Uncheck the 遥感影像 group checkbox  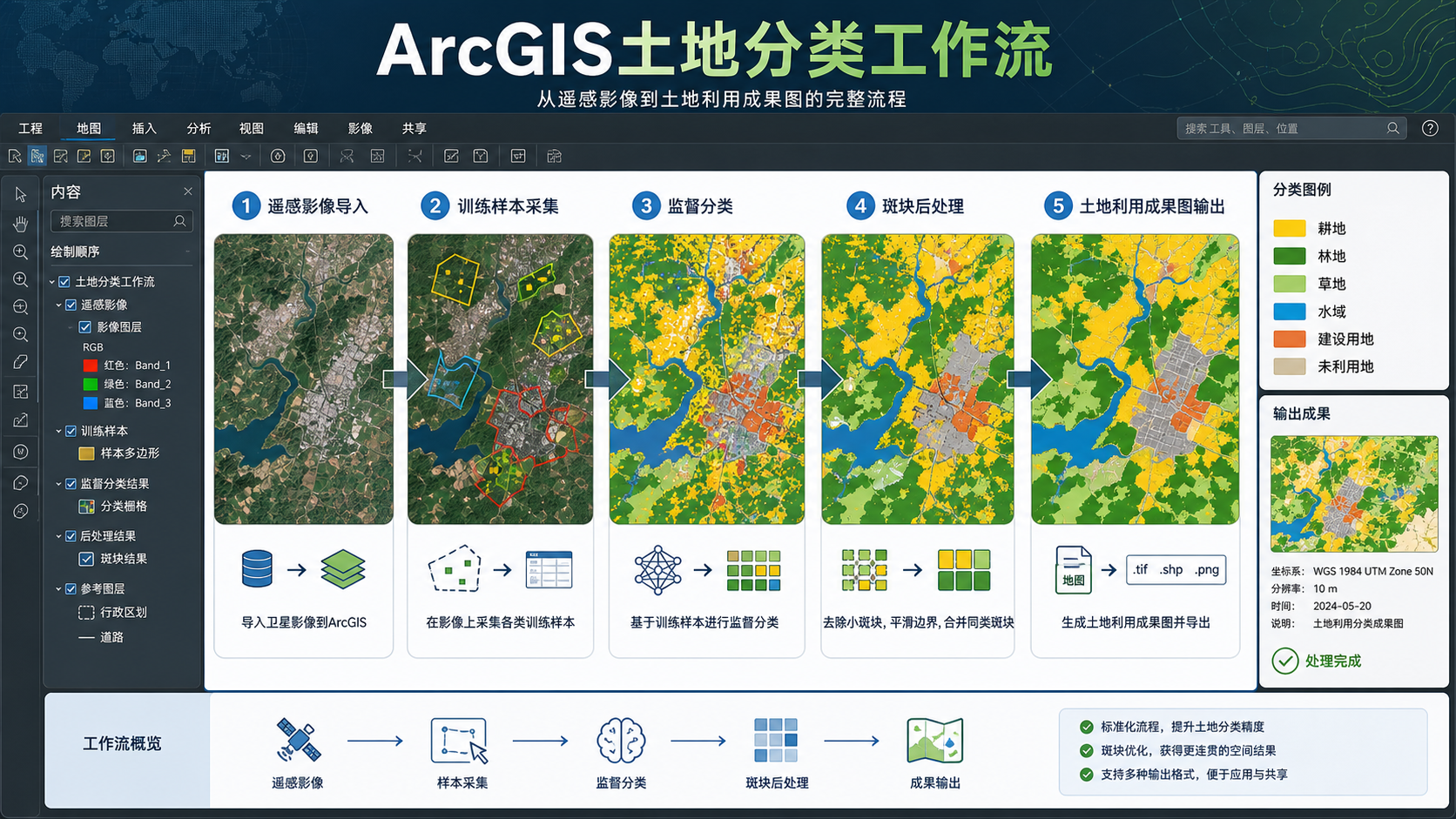[x=71, y=305]
